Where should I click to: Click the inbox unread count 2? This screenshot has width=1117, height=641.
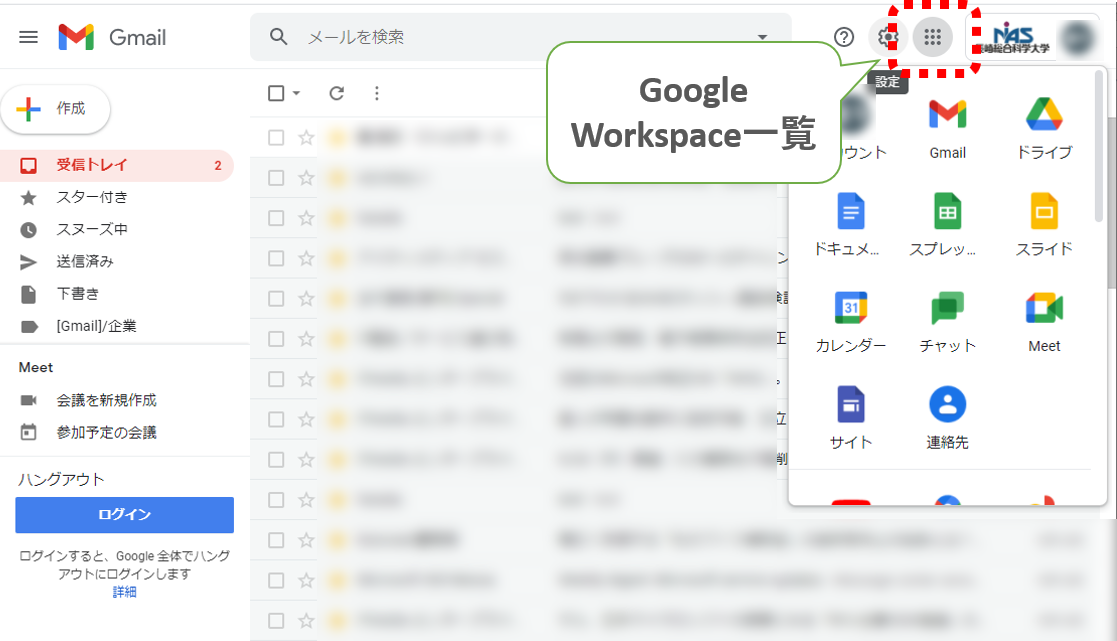tap(218, 166)
